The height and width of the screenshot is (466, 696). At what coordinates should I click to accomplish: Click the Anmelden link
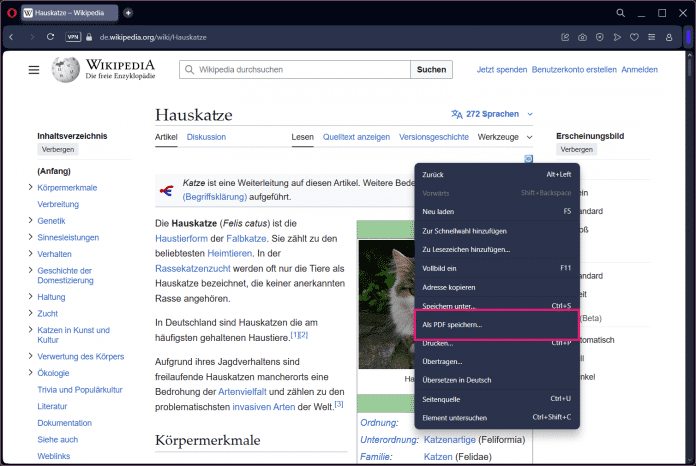coord(639,70)
